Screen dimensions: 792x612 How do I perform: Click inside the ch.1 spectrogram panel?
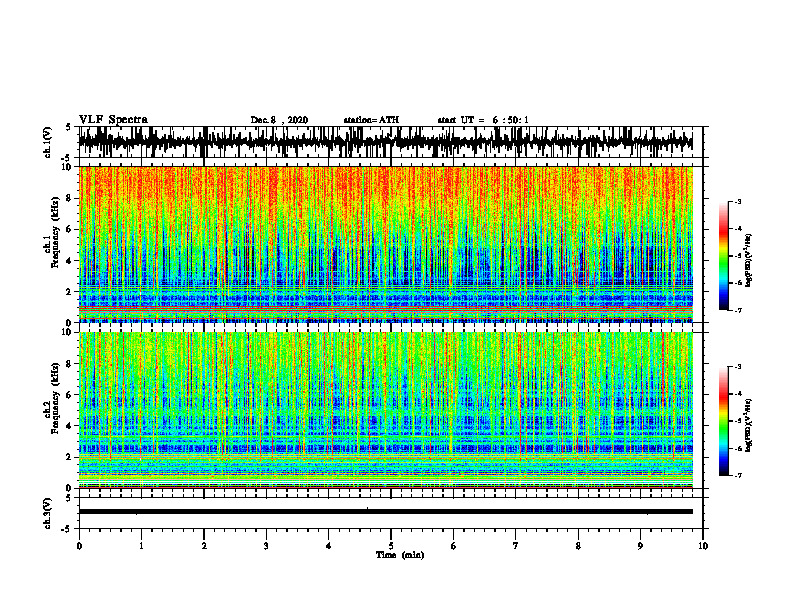[385, 244]
